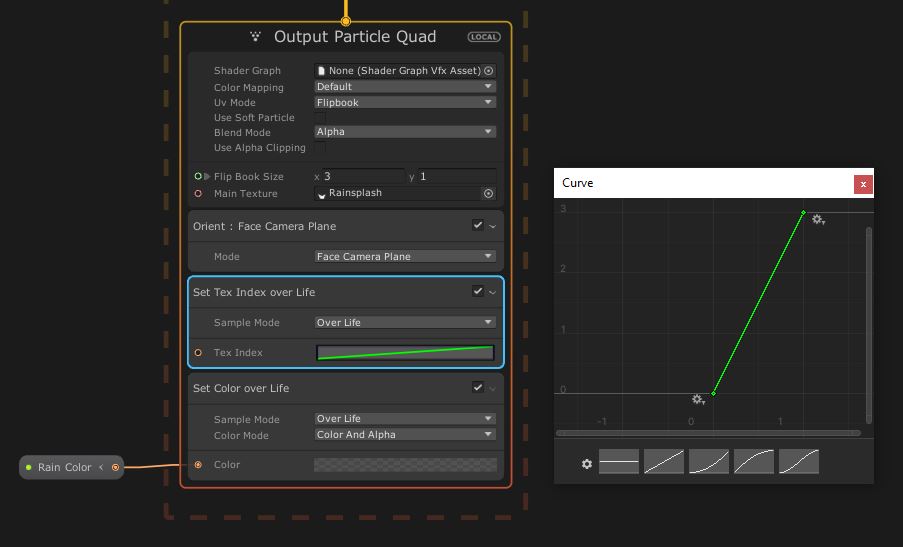This screenshot has height=547, width=903.
Task: Select the flat constant curve preset
Action: point(618,461)
